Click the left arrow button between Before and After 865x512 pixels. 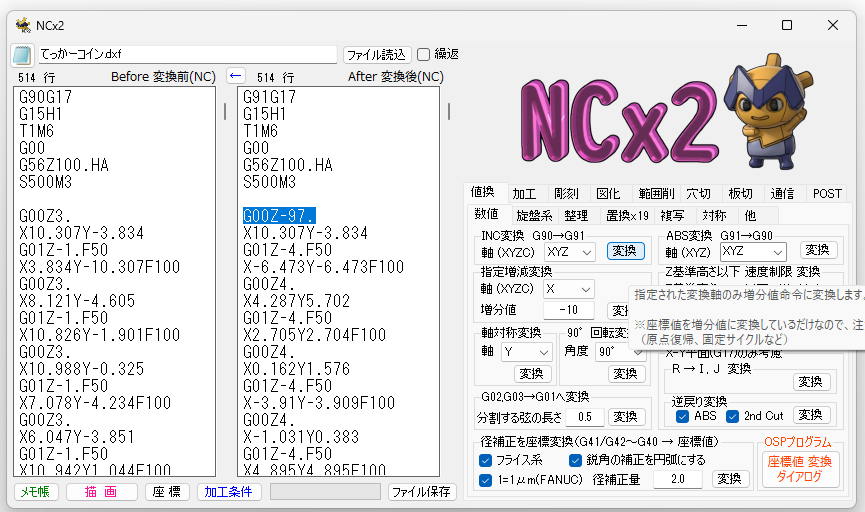(x=236, y=76)
